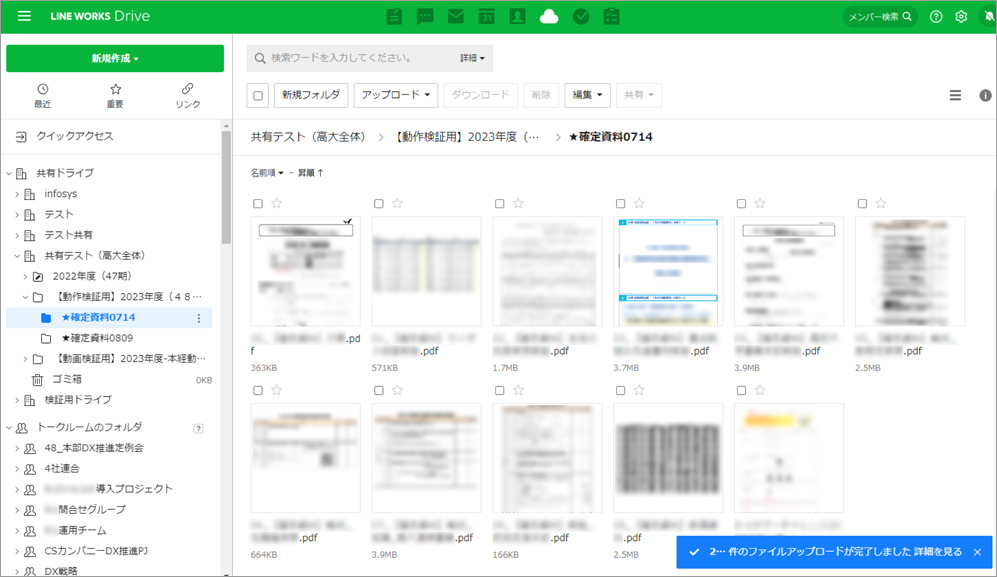The width and height of the screenshot is (997, 577).
Task: Open the Contacts address book icon
Action: [x=517, y=16]
